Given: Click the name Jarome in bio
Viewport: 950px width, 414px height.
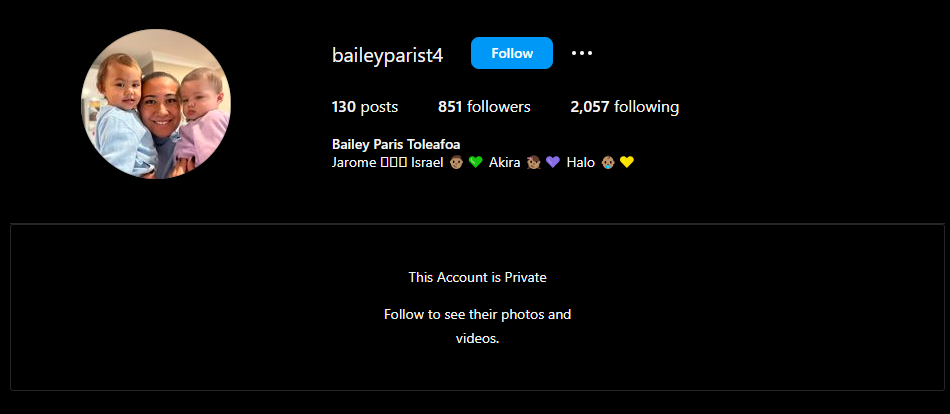Looking at the screenshot, I should coord(353,162).
